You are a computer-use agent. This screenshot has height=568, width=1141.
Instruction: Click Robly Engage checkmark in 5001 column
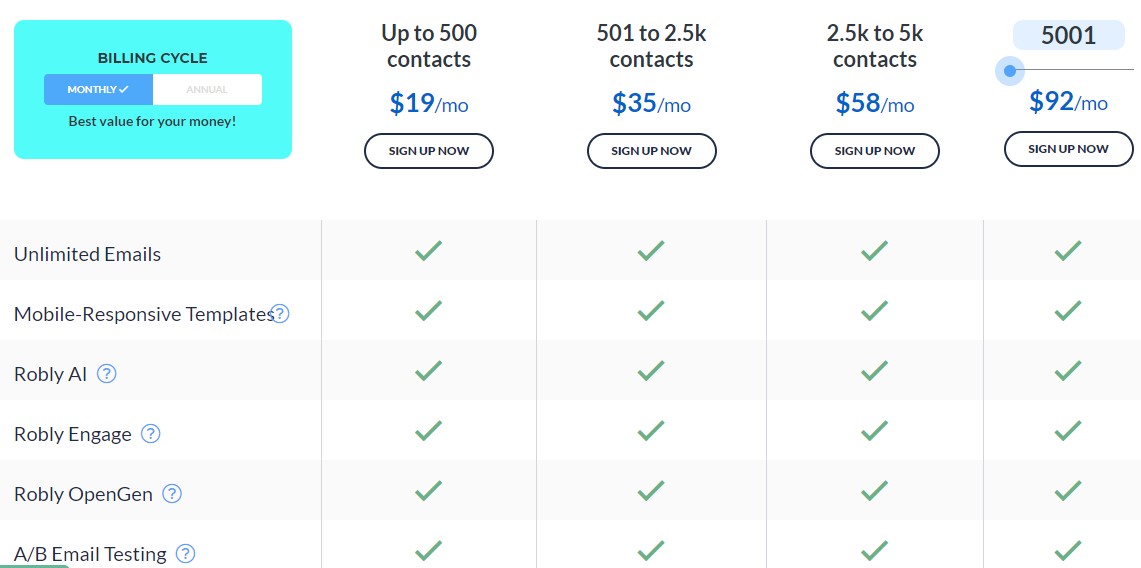(x=1068, y=431)
